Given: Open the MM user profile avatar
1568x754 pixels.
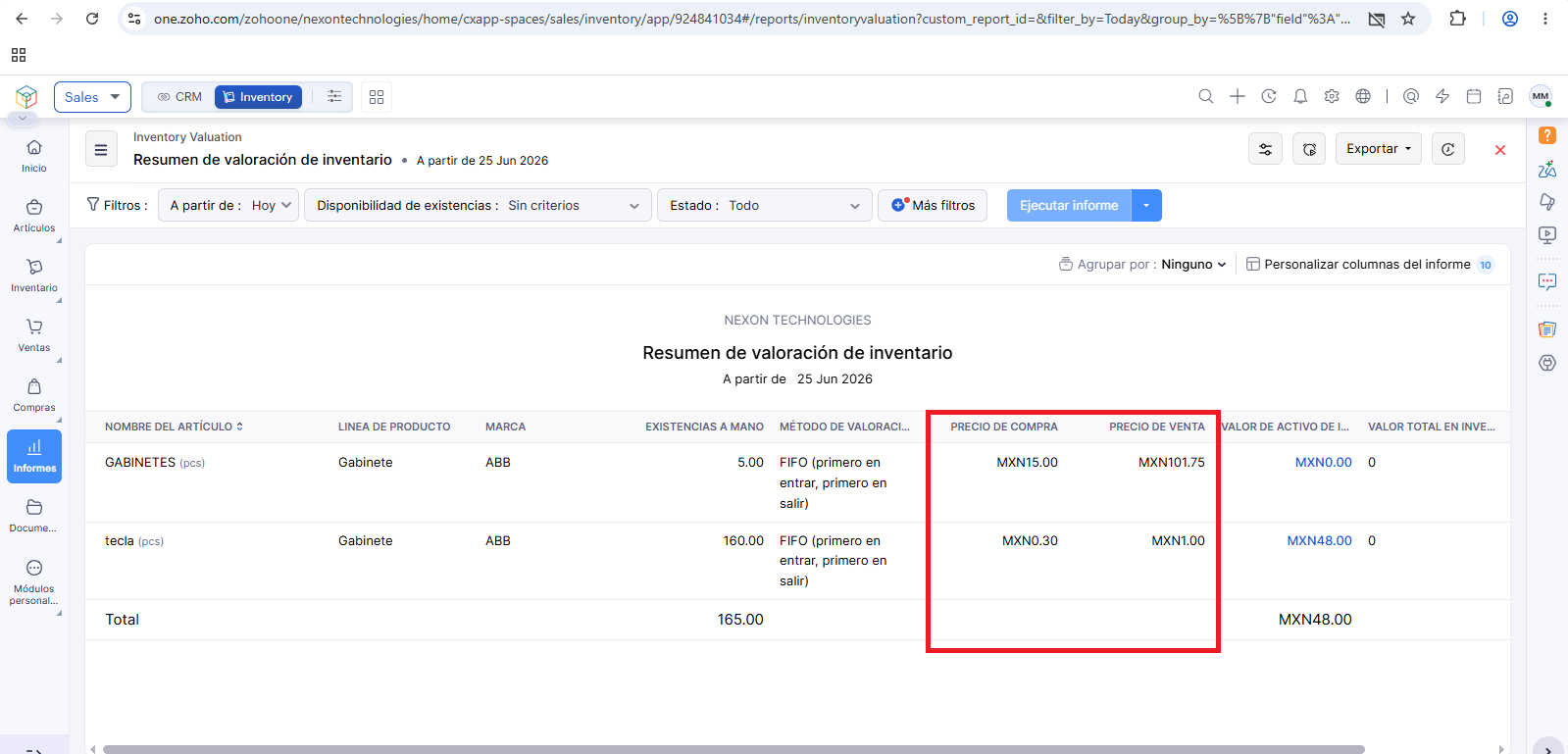Looking at the screenshot, I should [x=1541, y=96].
